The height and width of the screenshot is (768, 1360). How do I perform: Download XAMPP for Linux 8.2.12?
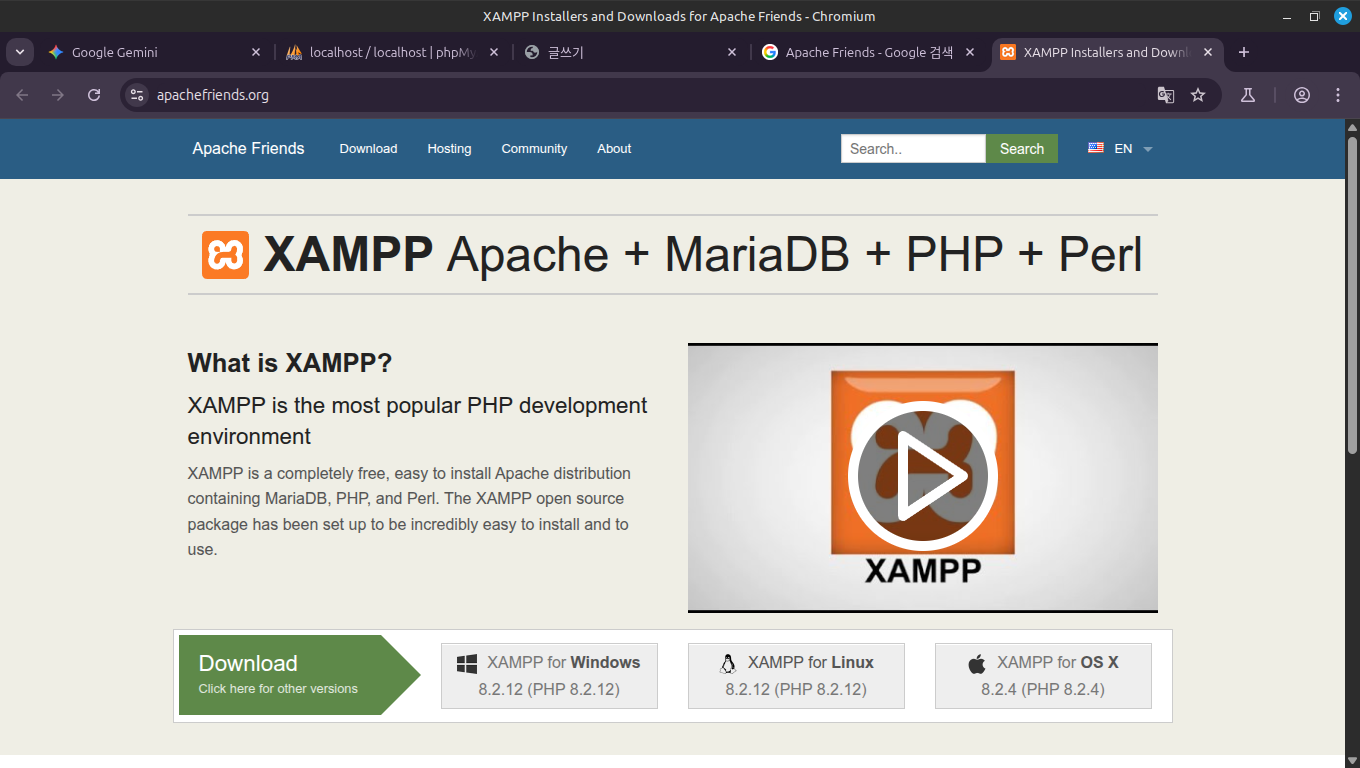[796, 676]
